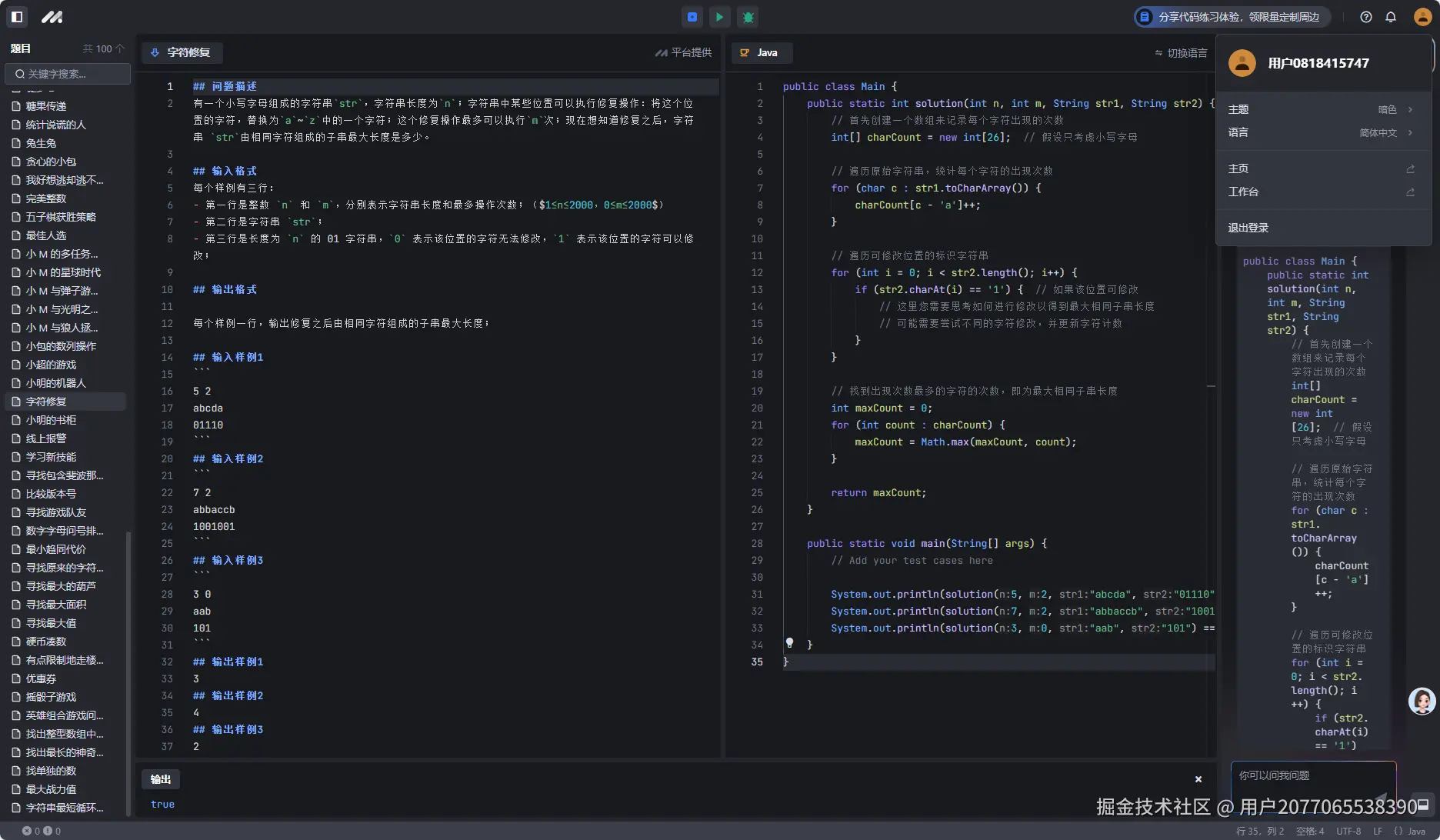Screen dimensions: 1440x840
Task: Click the blue submit square icon
Action: 692,17
